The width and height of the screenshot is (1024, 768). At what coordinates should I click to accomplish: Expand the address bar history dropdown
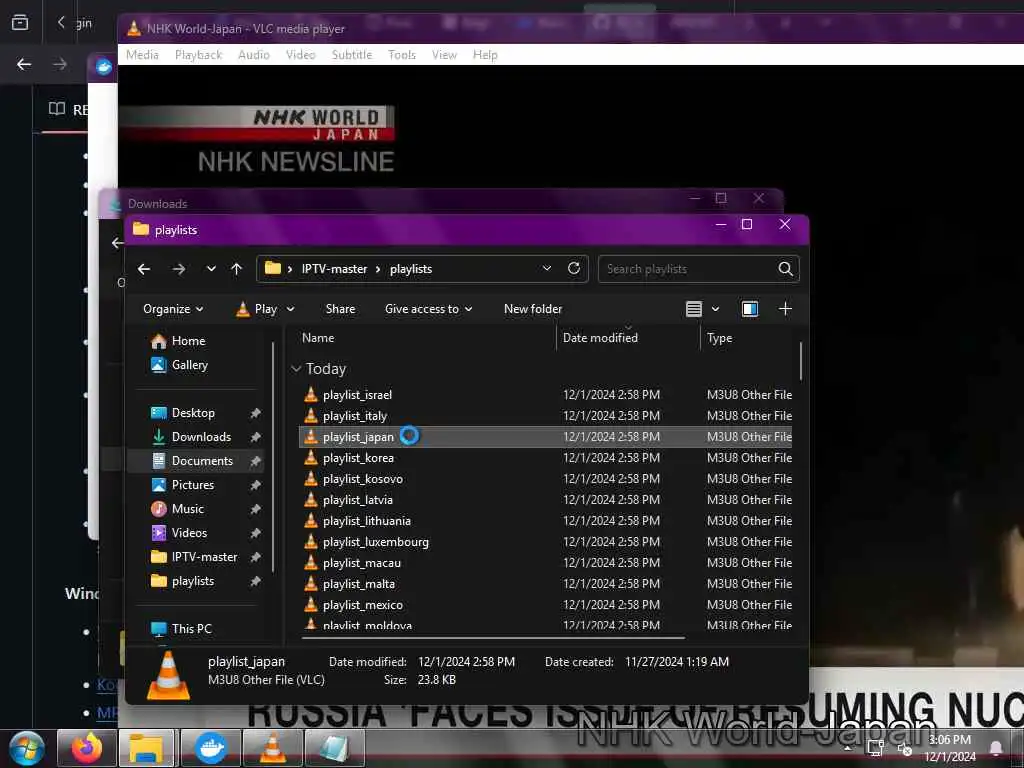click(547, 268)
